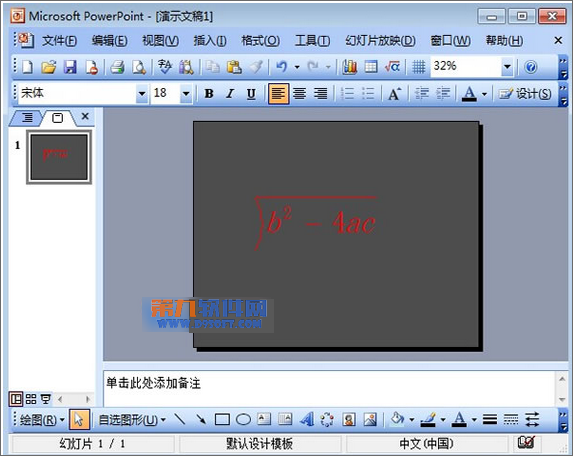Expand the font size dropdown
Image resolution: width=573 pixels, height=456 pixels.
(186, 94)
